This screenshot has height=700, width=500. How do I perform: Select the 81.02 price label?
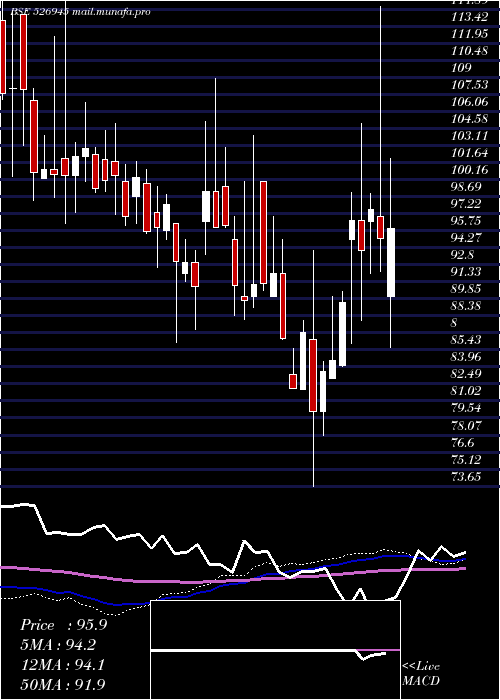(466, 391)
